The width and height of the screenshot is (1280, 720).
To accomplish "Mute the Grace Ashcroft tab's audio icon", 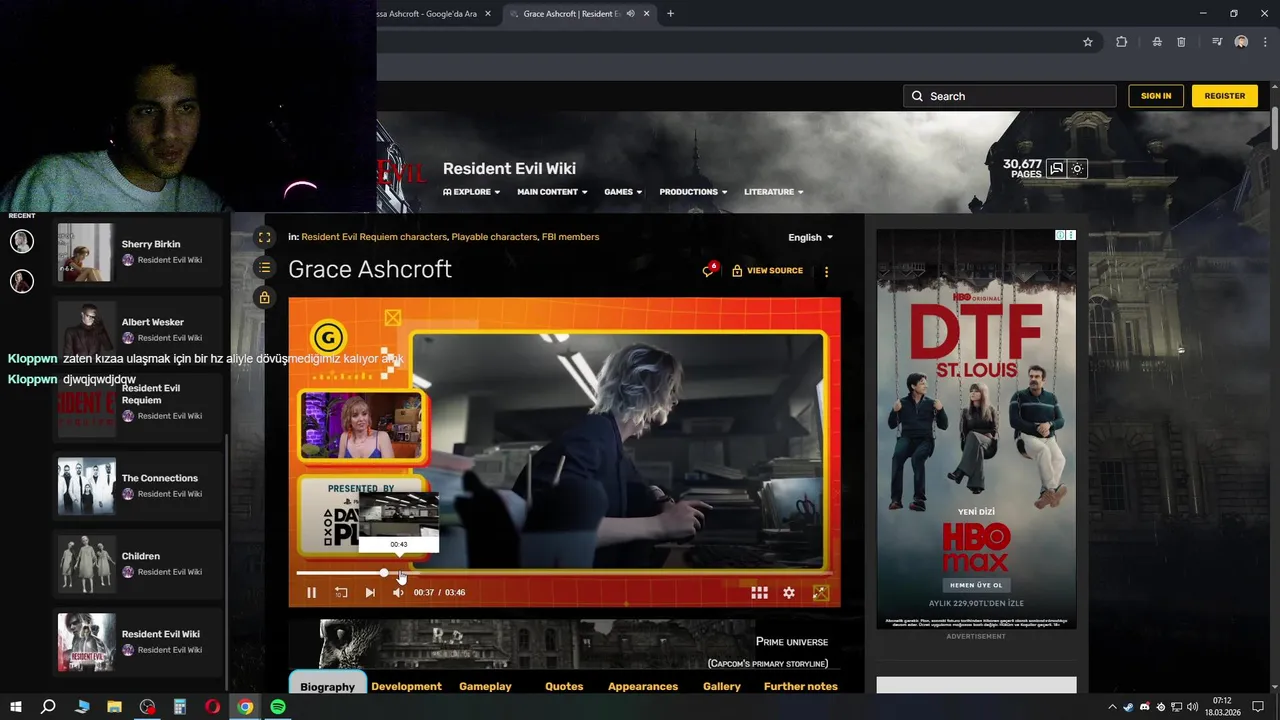I will [x=630, y=14].
